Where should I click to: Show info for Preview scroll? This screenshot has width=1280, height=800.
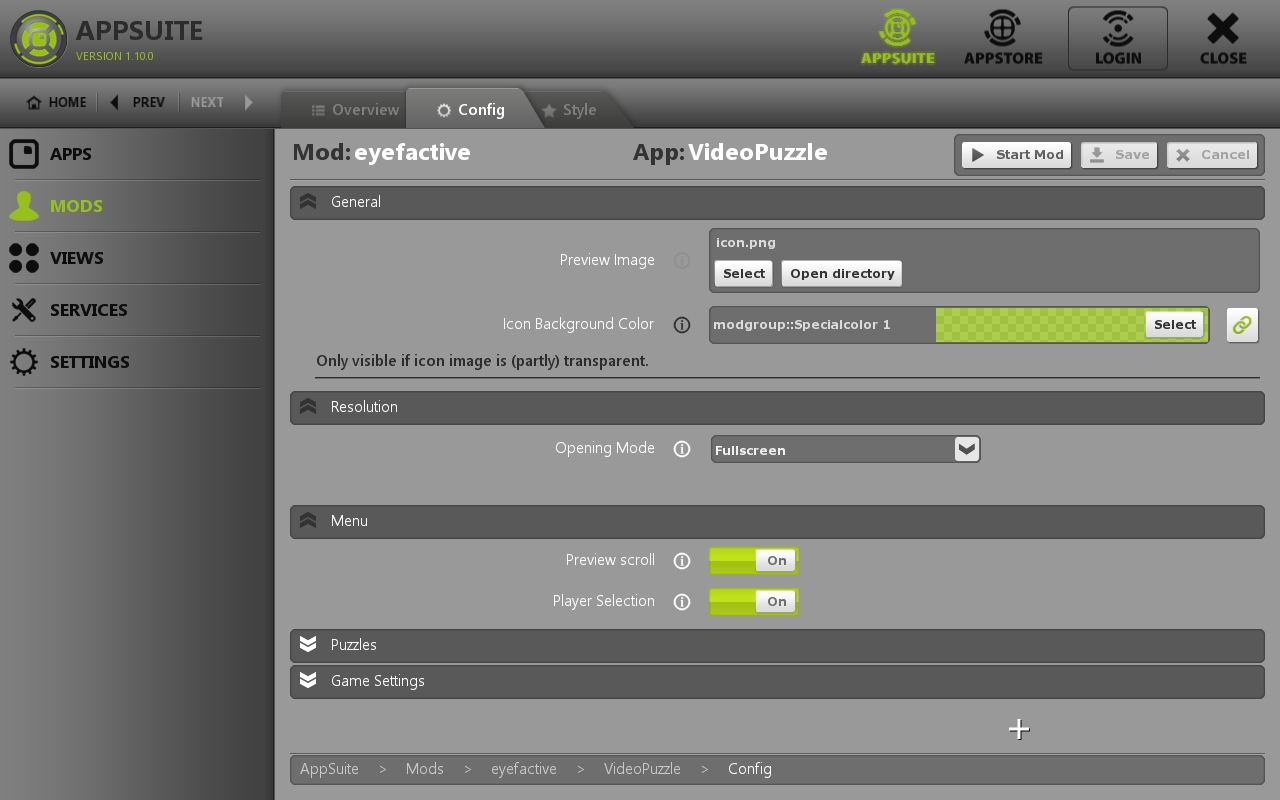click(x=682, y=561)
